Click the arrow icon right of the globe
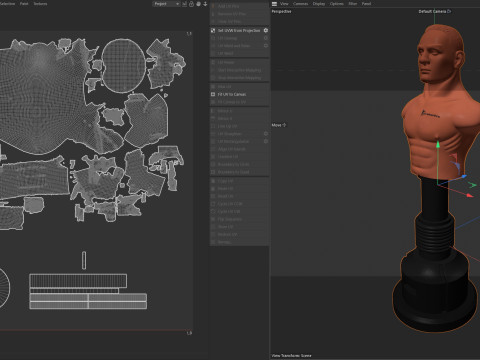Viewport: 480px width, 360px height. point(205,4)
